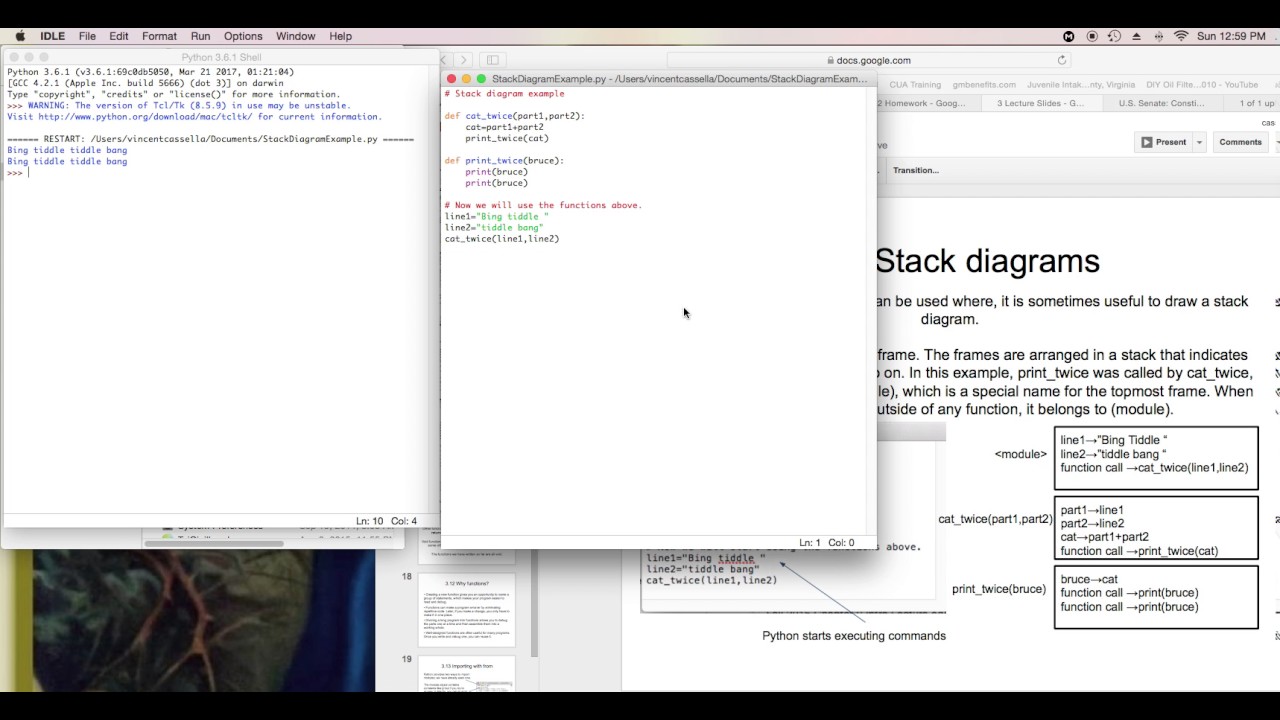Click the 'def print_twice(bruce):' line
The width and height of the screenshot is (1280, 720).
[504, 161]
